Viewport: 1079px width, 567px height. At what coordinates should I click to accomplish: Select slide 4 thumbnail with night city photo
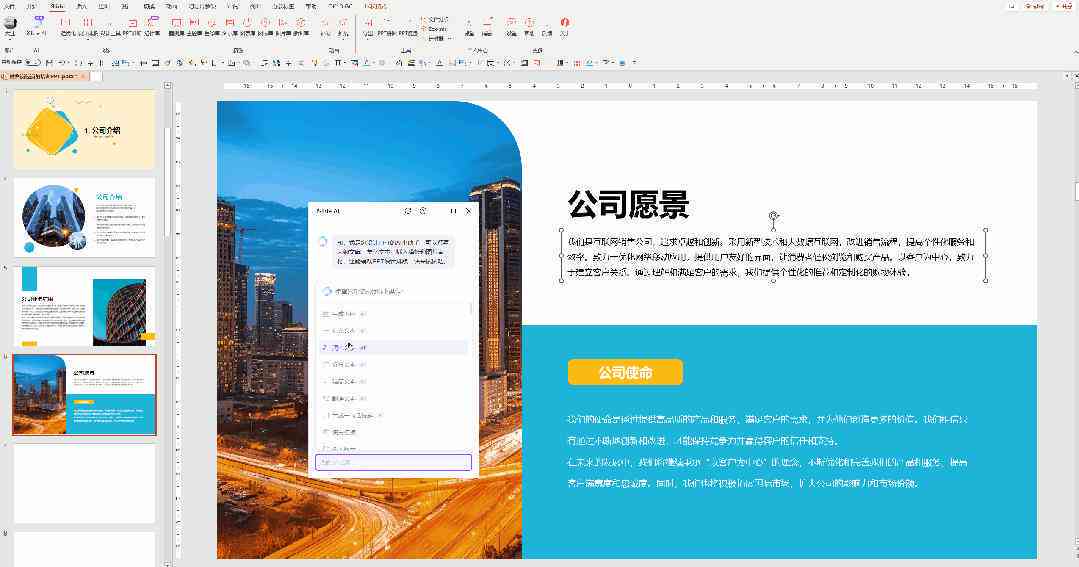(84, 395)
